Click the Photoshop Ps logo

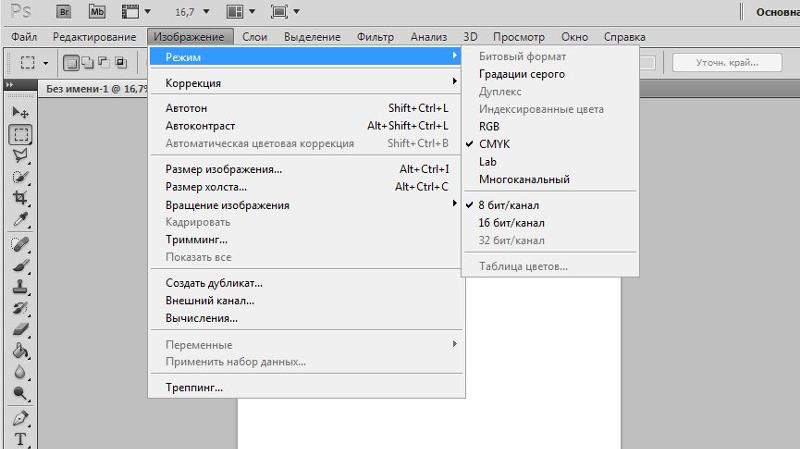click(x=20, y=11)
